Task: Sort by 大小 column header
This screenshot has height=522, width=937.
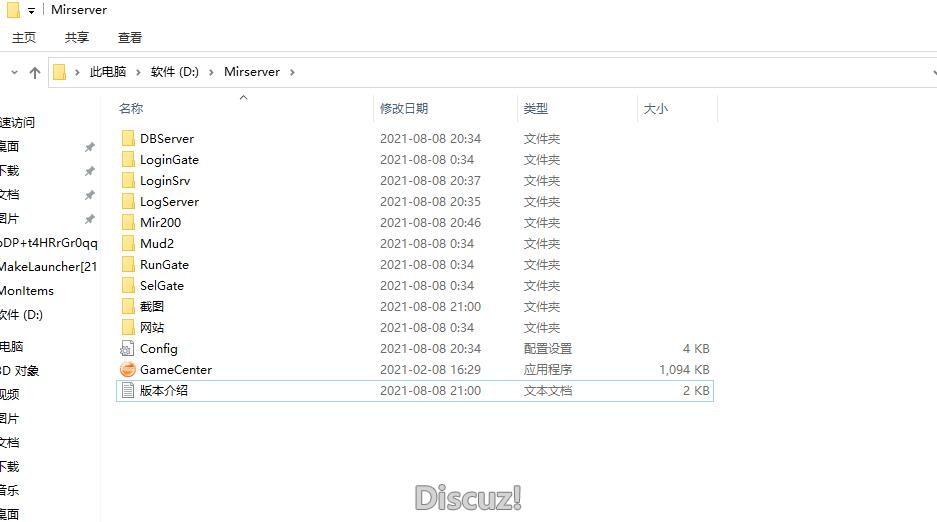Action: coord(656,108)
